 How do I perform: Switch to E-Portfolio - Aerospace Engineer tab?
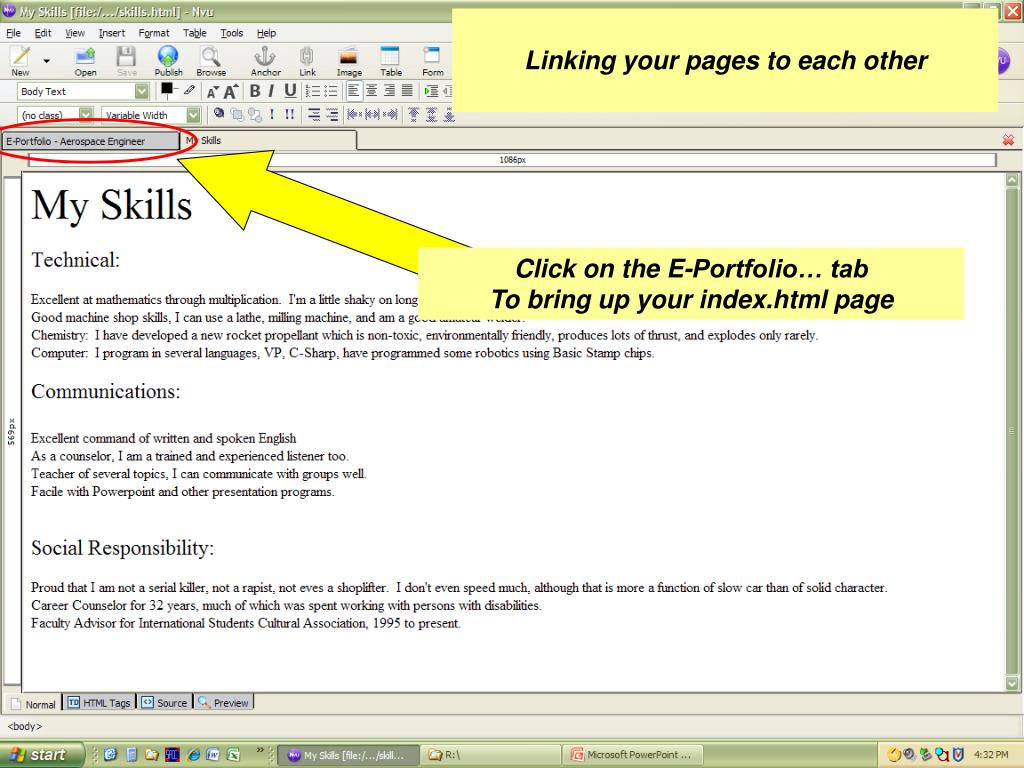coord(90,141)
